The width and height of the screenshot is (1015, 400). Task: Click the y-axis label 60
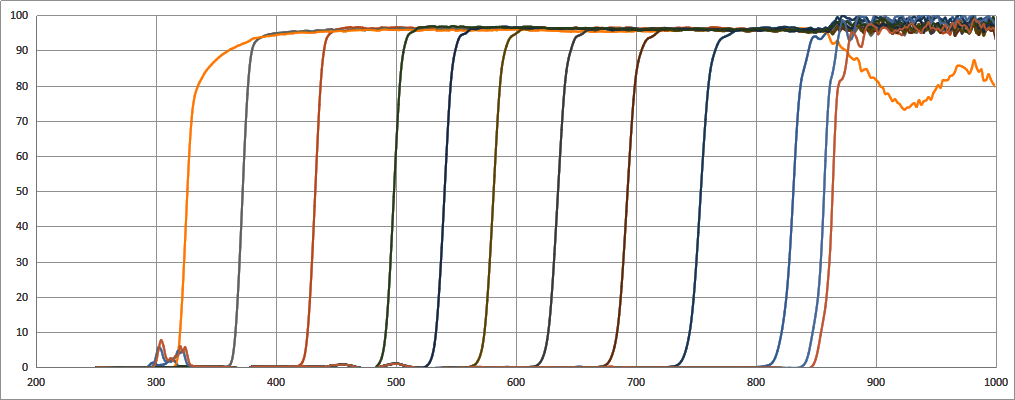22,156
